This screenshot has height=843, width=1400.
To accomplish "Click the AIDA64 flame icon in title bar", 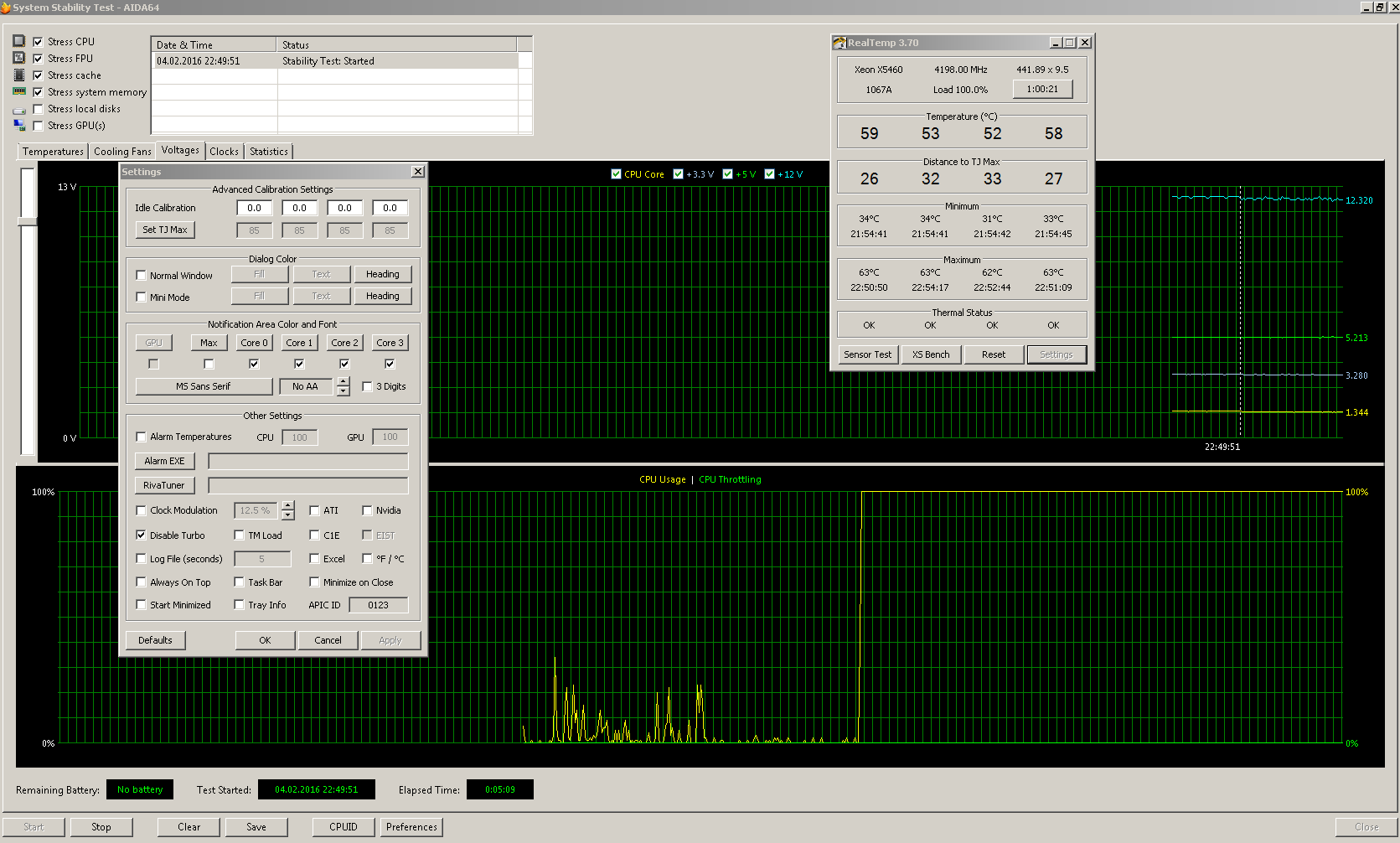I will tap(6, 8).
